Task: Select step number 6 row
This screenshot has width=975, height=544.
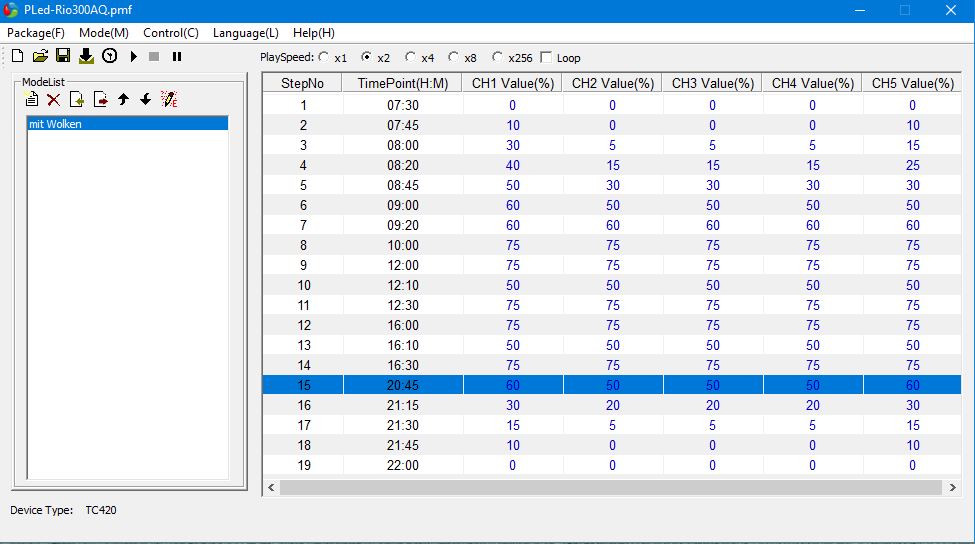Action: (303, 205)
